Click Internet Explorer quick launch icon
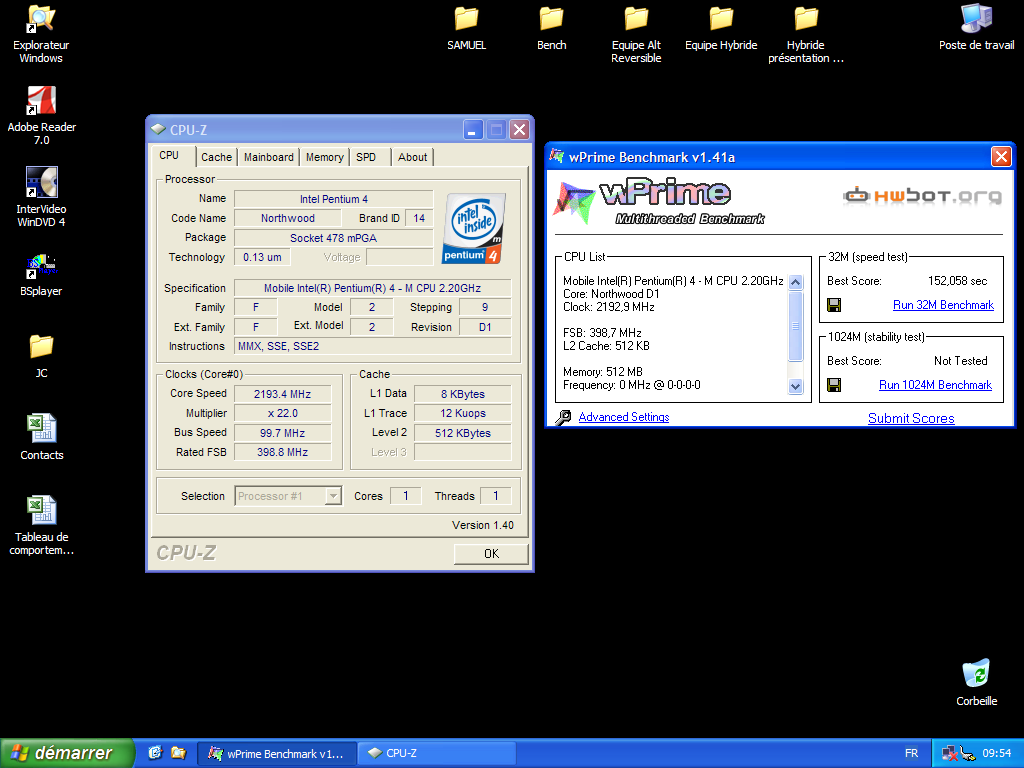 (x=155, y=752)
